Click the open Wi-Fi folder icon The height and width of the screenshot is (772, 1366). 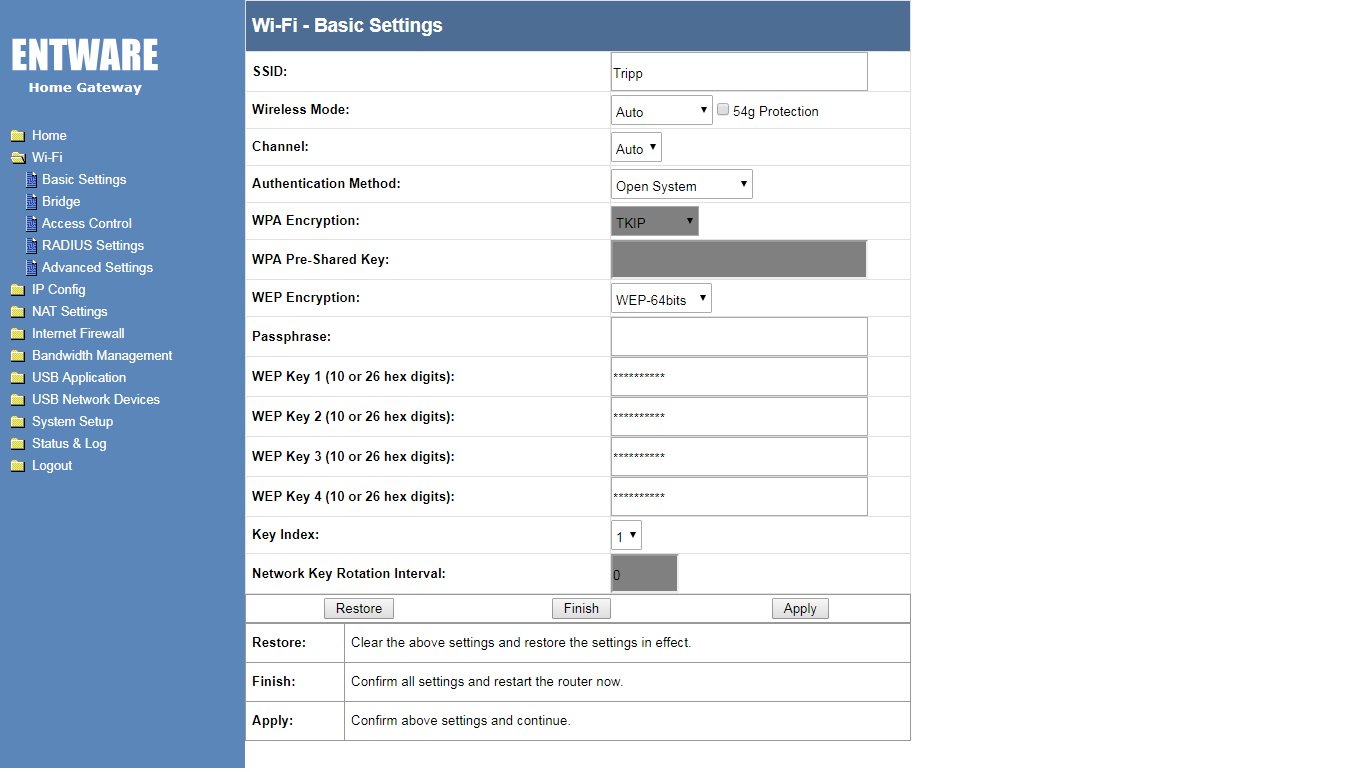pyautogui.click(x=17, y=158)
